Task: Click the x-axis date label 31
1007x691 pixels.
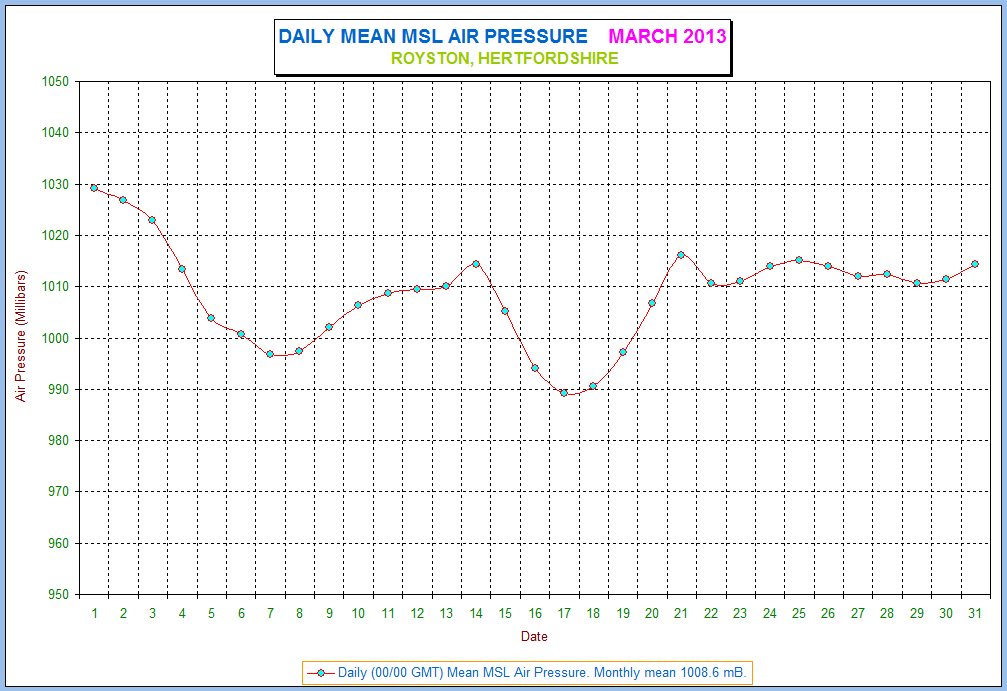Action: (x=975, y=613)
